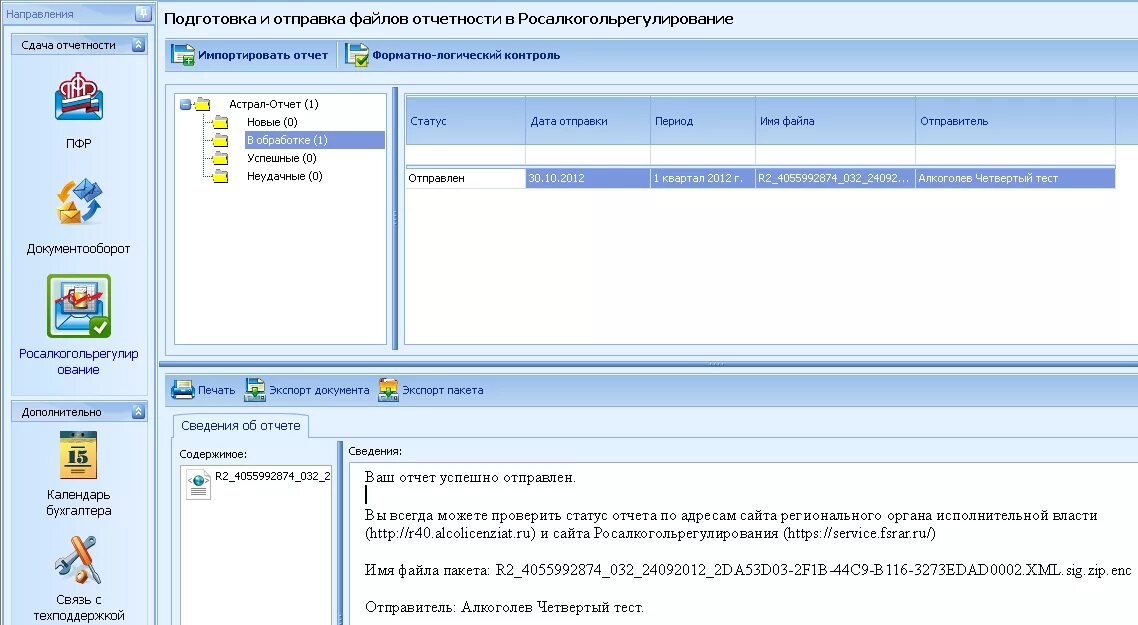This screenshot has width=1138, height=625.
Task: Click the Неудачные folder icon
Action: point(220,176)
